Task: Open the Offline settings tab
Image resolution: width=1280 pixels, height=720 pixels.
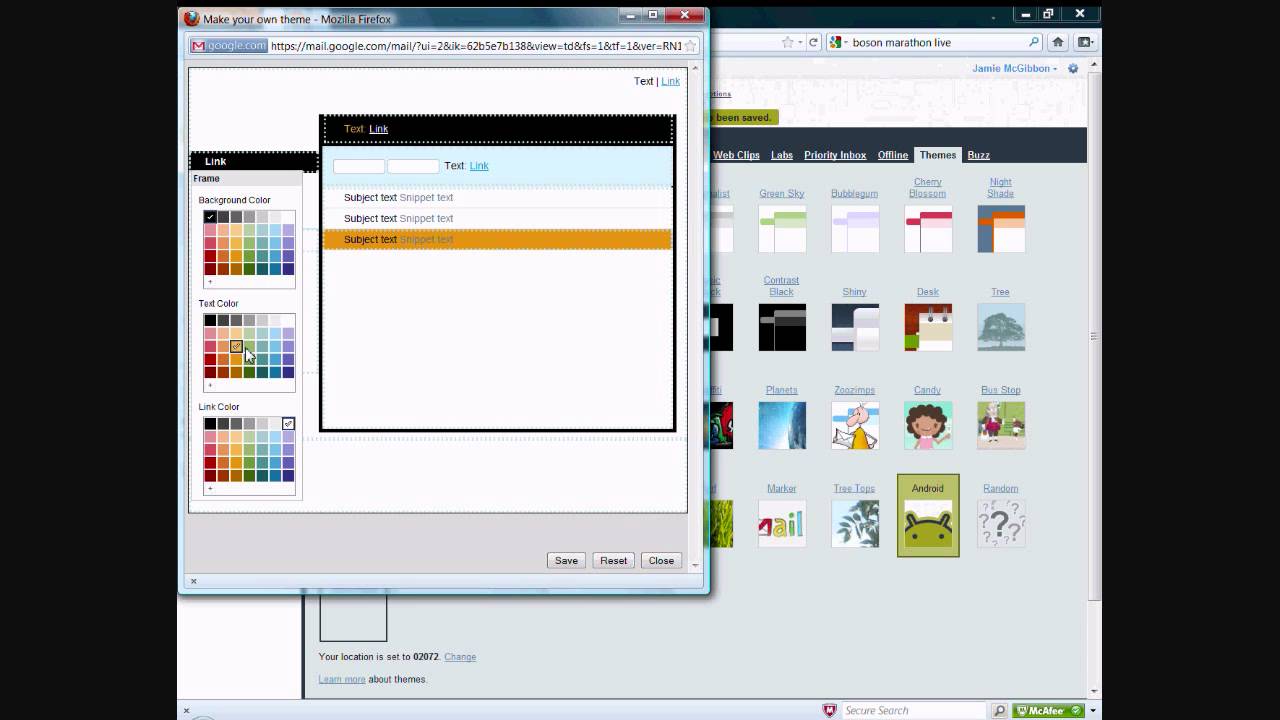Action: pos(893,155)
